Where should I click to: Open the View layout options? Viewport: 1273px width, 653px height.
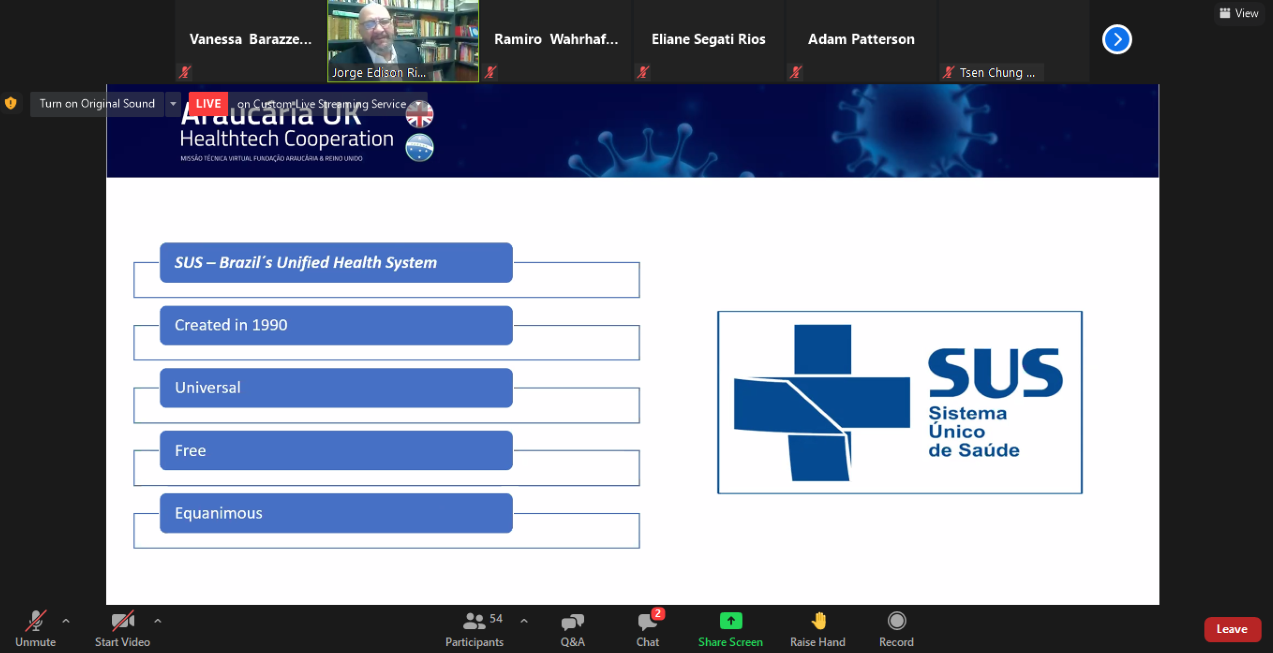click(1239, 13)
